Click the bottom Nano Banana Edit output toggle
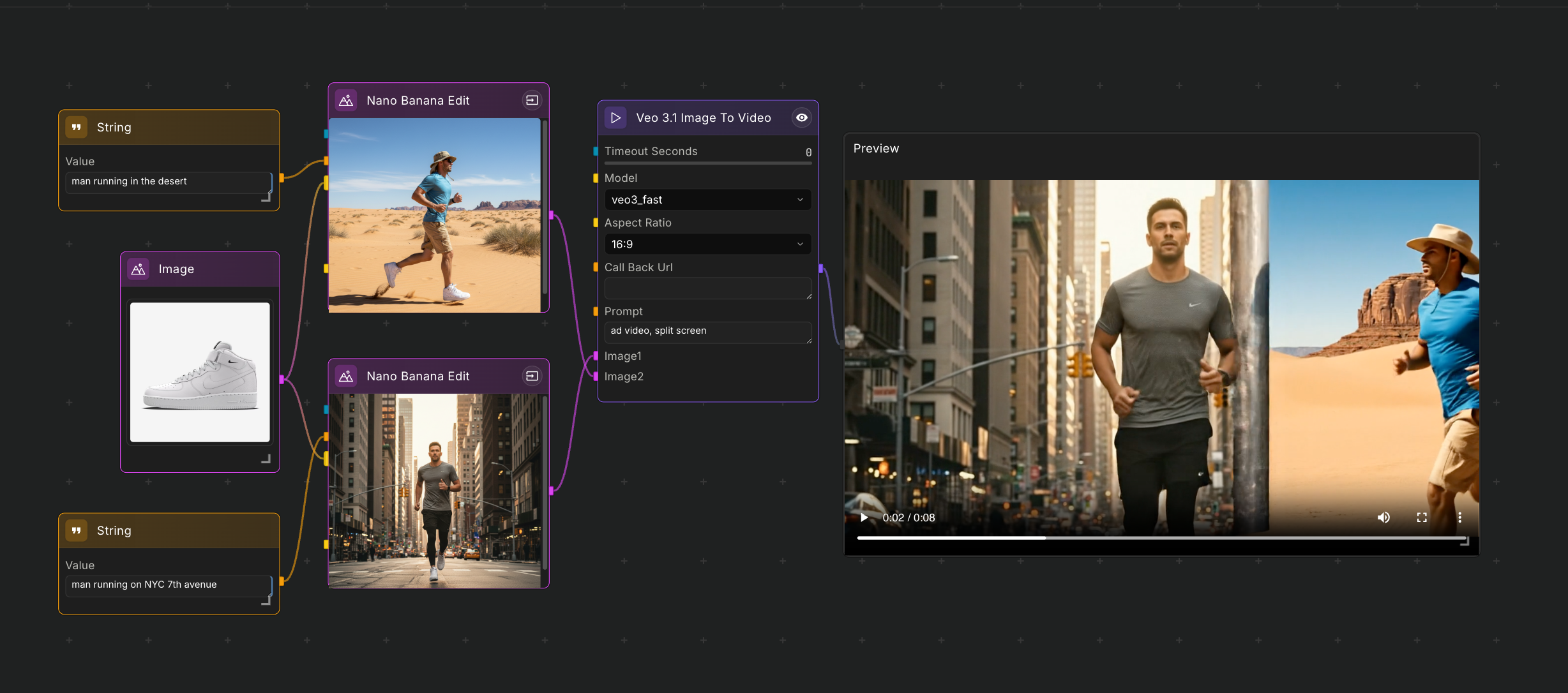Screen dimensions: 1568x693 pyautogui.click(x=532, y=376)
